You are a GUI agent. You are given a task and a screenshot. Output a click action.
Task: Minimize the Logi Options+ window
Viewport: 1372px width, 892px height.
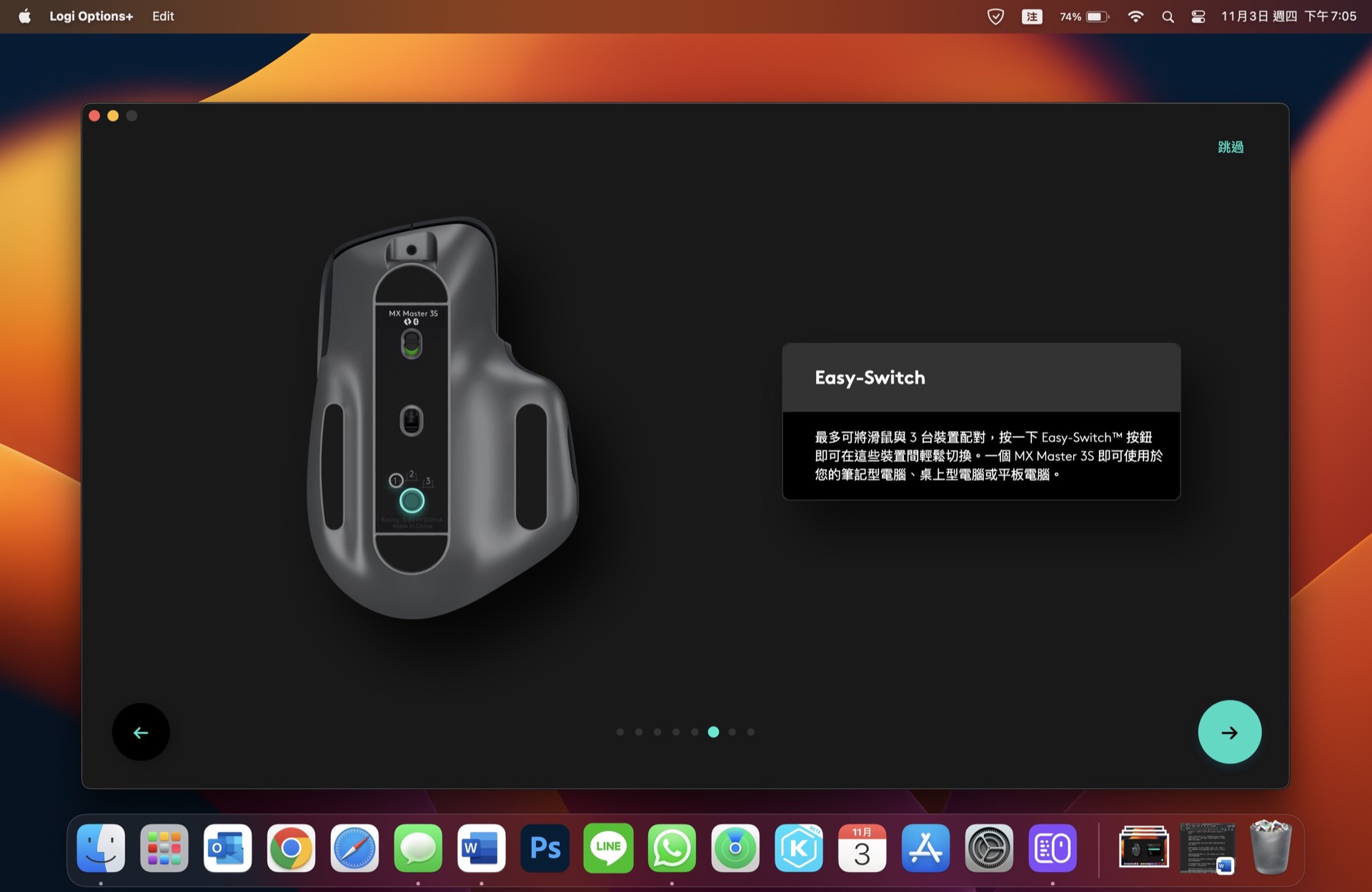point(113,116)
